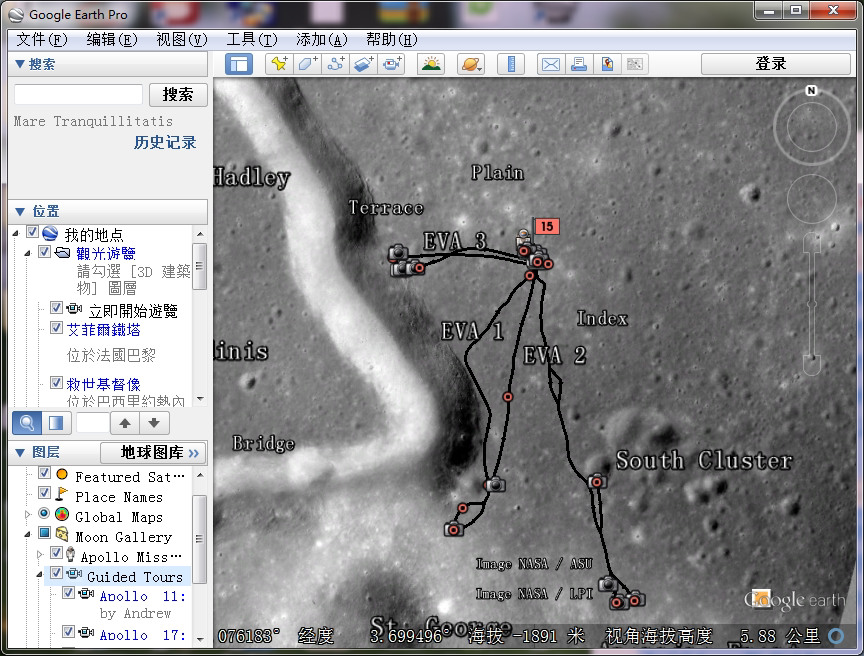Open the 视图(V) menu
Image resolution: width=864 pixels, height=656 pixels.
(182, 40)
